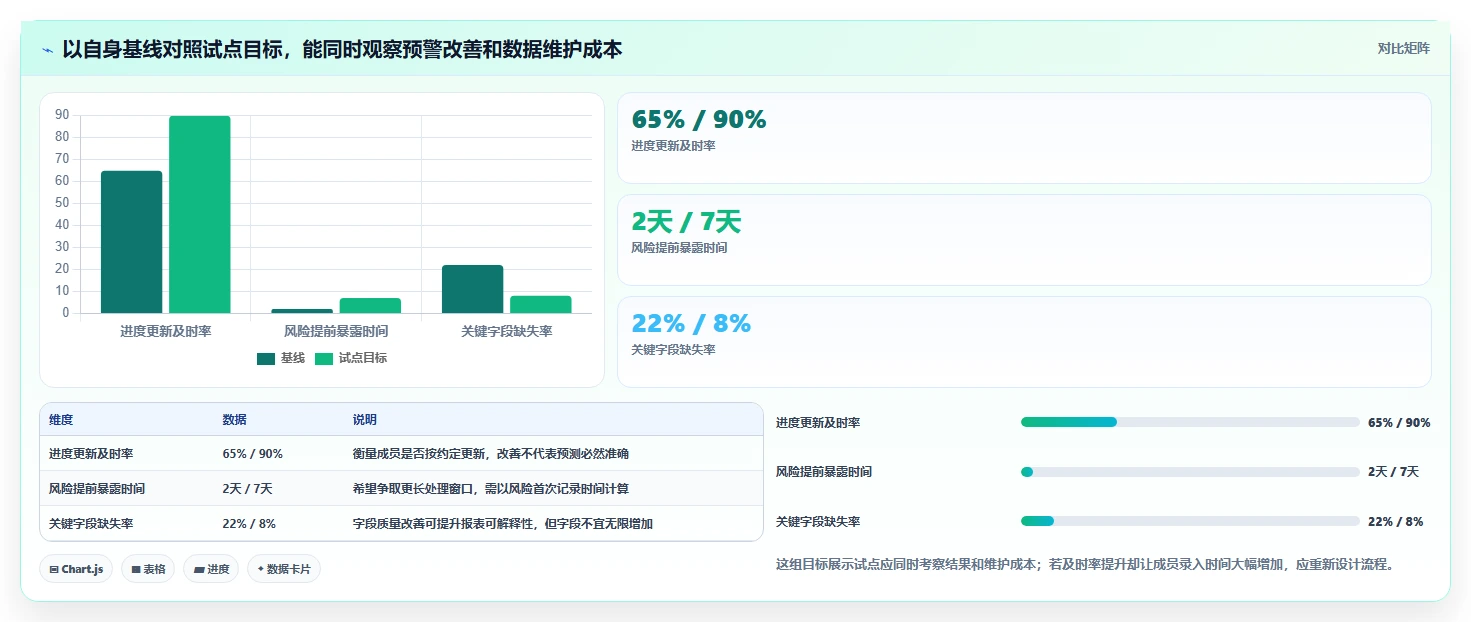The height and width of the screenshot is (622, 1471).
Task: Click the 22% / 8% value beside the progress bar
Action: pos(1395,522)
